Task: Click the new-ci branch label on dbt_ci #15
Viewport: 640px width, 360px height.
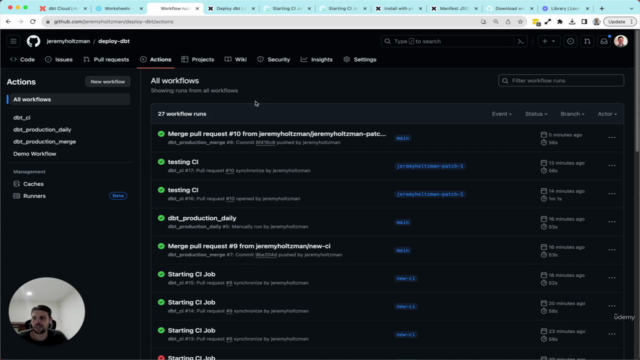Action: (406, 278)
